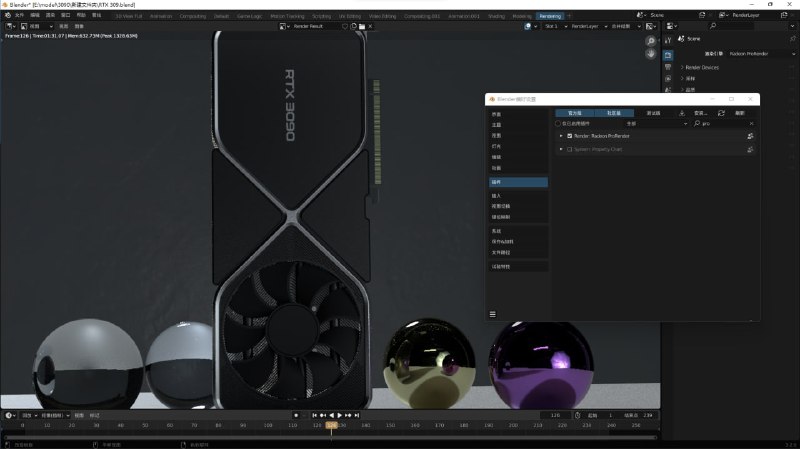Screen dimensions: 800x449
Task: Open the render engine Radeon ProRender dropdown
Action: coord(761,54)
